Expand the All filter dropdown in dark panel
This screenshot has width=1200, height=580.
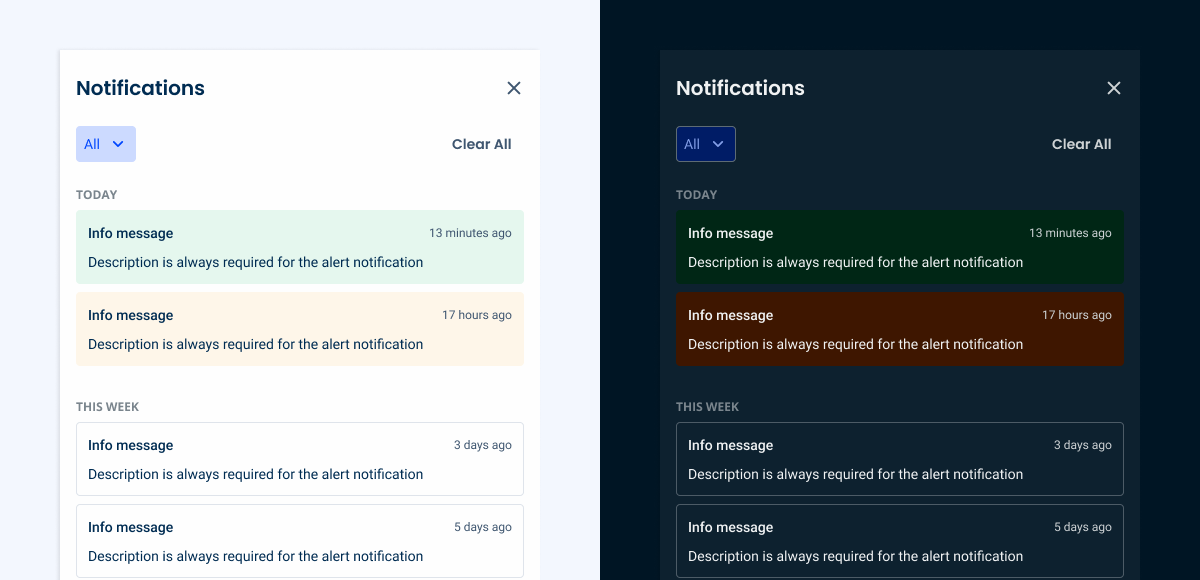pyautogui.click(x=706, y=144)
